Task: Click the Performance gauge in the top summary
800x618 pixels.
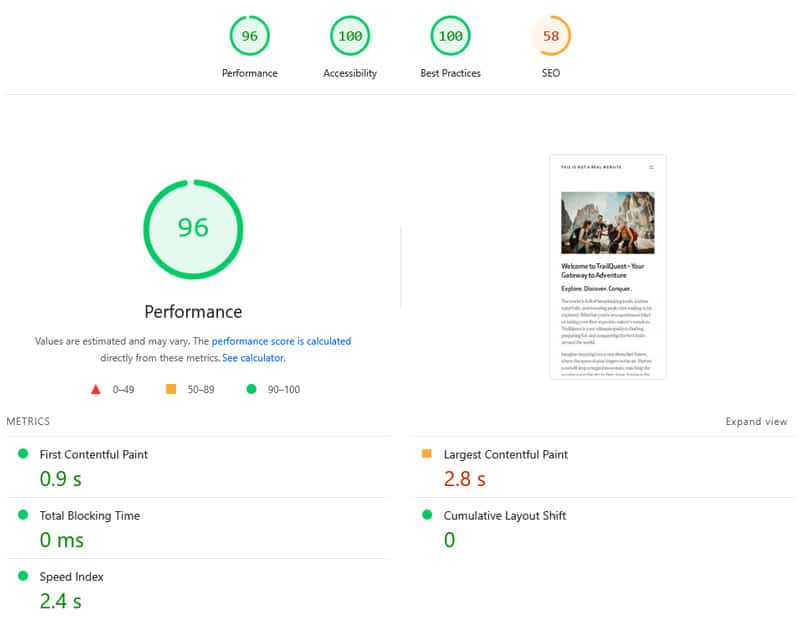Action: click(249, 35)
